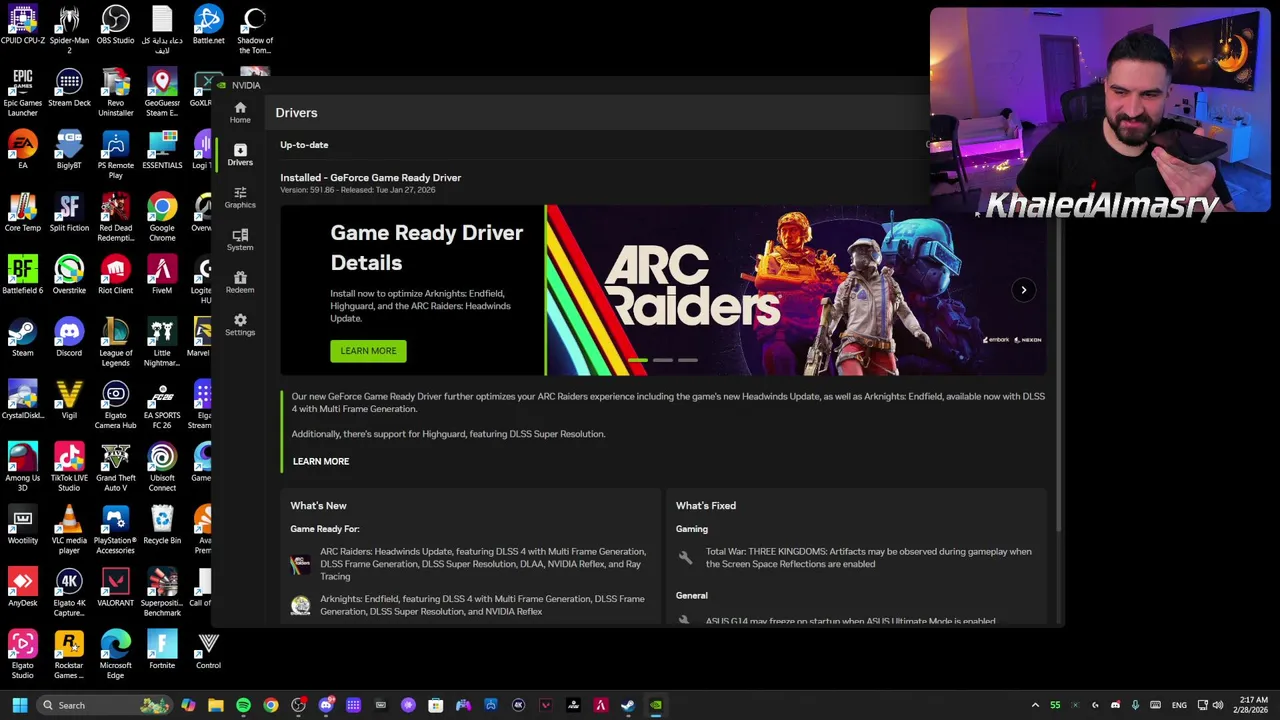Click "Installed - GeForce Game Ready Driver" heading
The width and height of the screenshot is (1280, 720).
370,178
